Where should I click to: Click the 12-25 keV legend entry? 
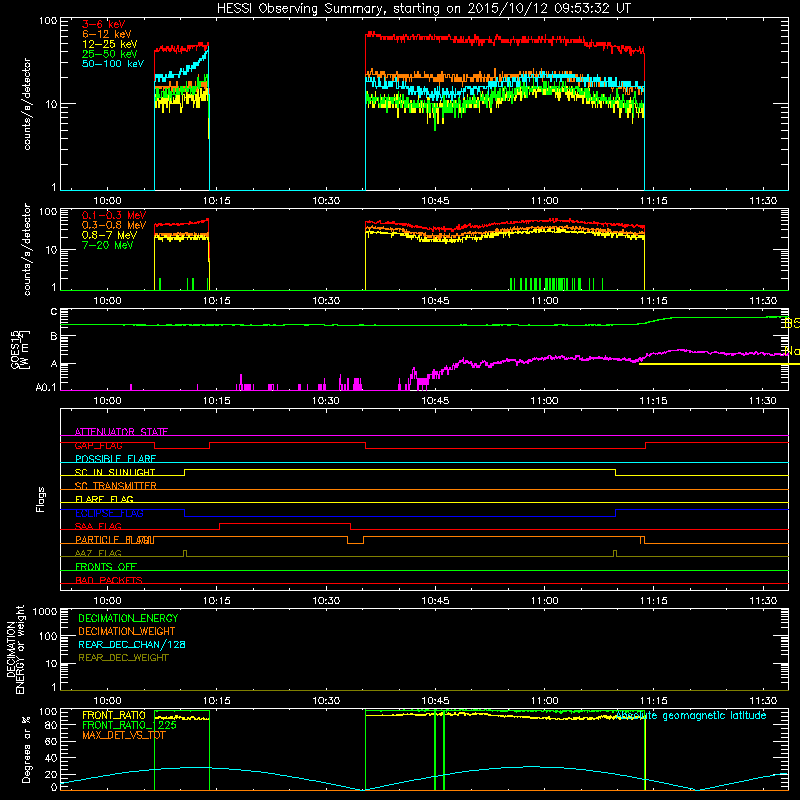[109, 44]
